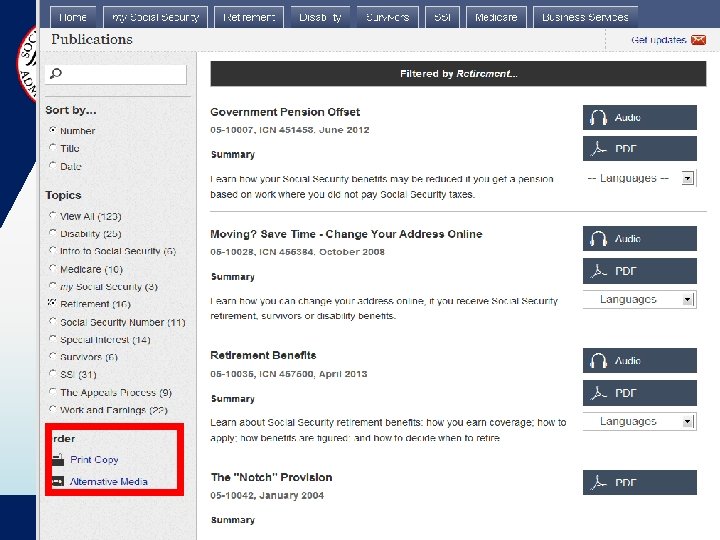
Task: Play Audio for Change Your Address Online
Action: coord(640,239)
